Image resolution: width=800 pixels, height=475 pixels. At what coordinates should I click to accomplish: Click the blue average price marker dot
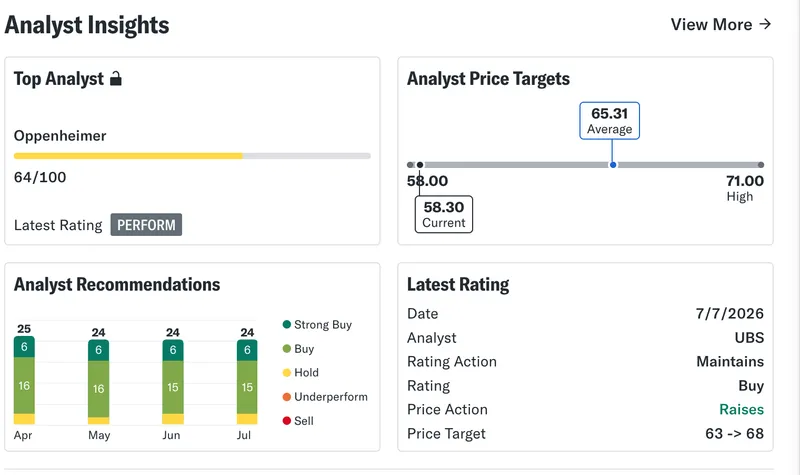pyautogui.click(x=613, y=165)
